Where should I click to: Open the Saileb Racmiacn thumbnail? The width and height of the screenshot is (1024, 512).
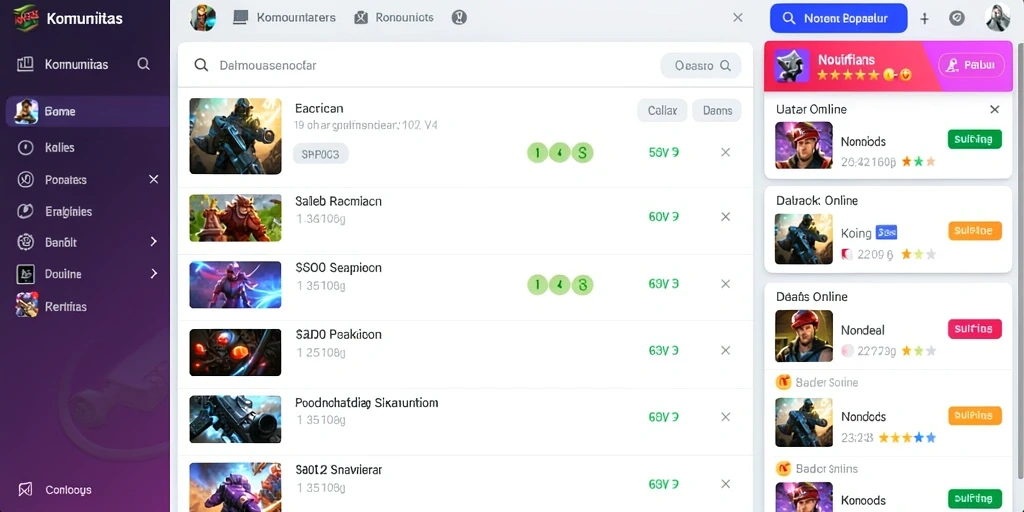point(235,217)
